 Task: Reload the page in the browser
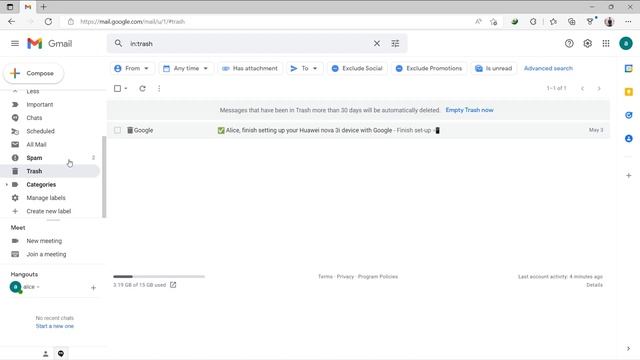48,22
